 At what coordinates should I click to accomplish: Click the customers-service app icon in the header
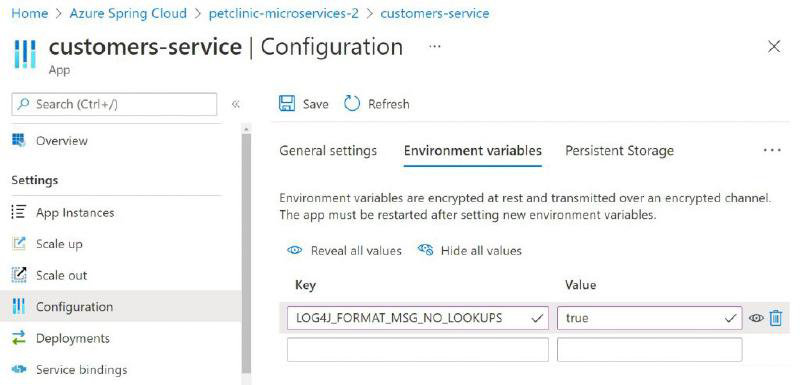pos(24,53)
